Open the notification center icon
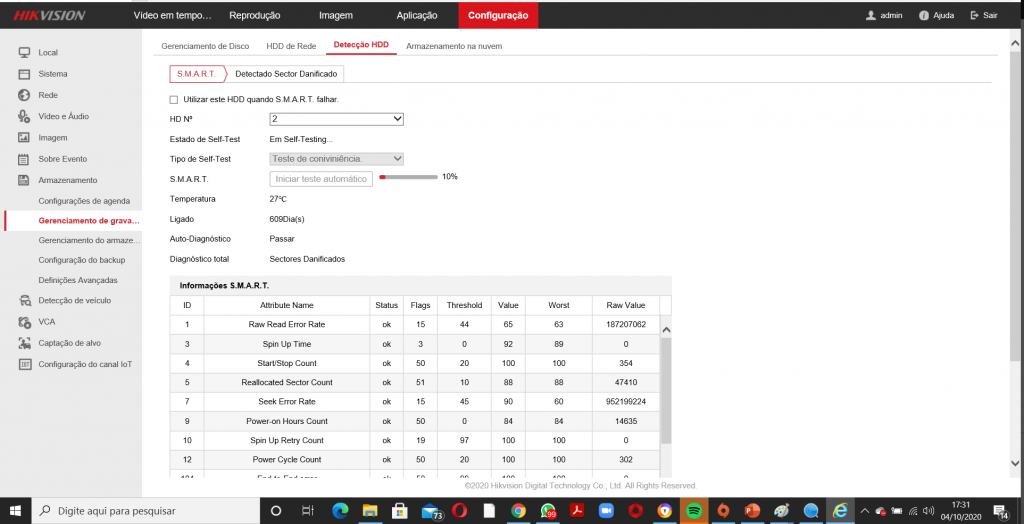 click(x=999, y=510)
